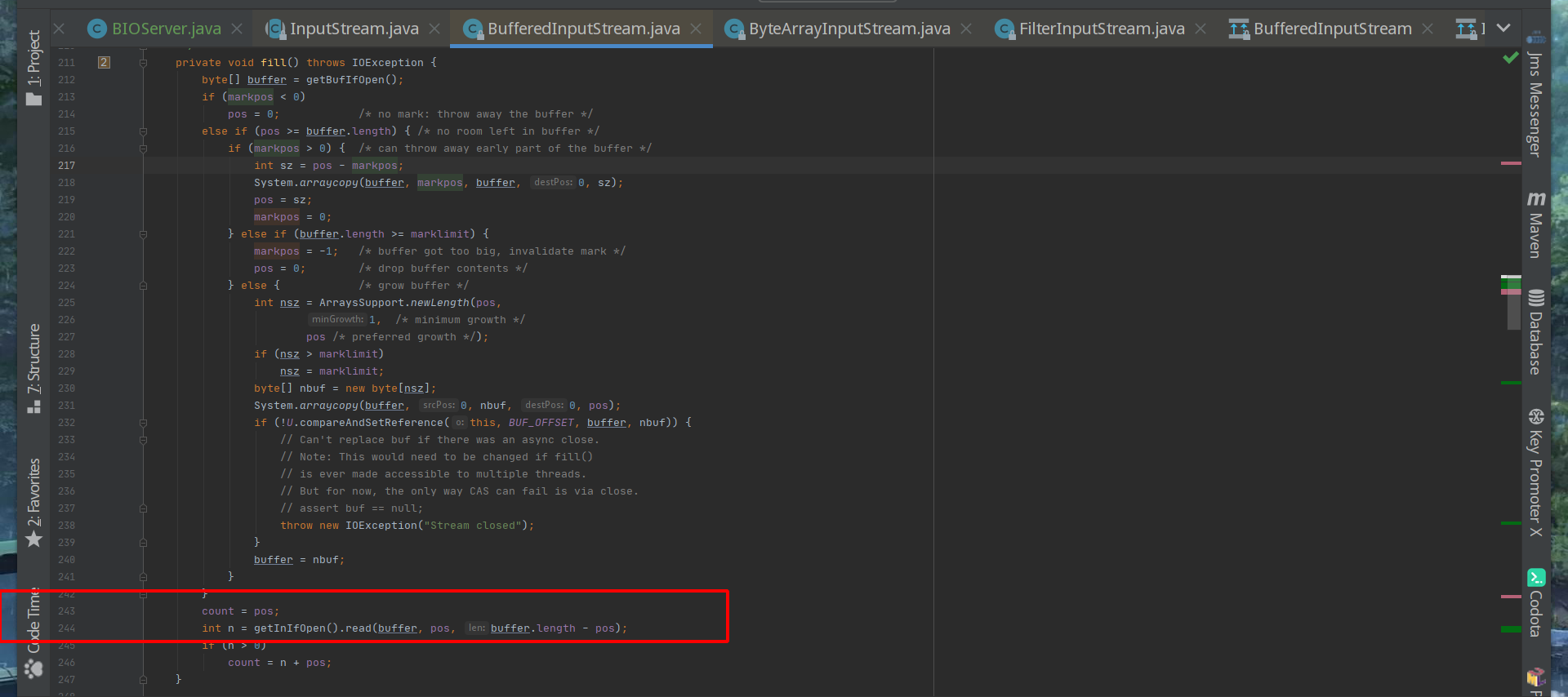Viewport: 1568px width, 697px height.
Task: Open the Database tool window
Action: [x=1535, y=332]
